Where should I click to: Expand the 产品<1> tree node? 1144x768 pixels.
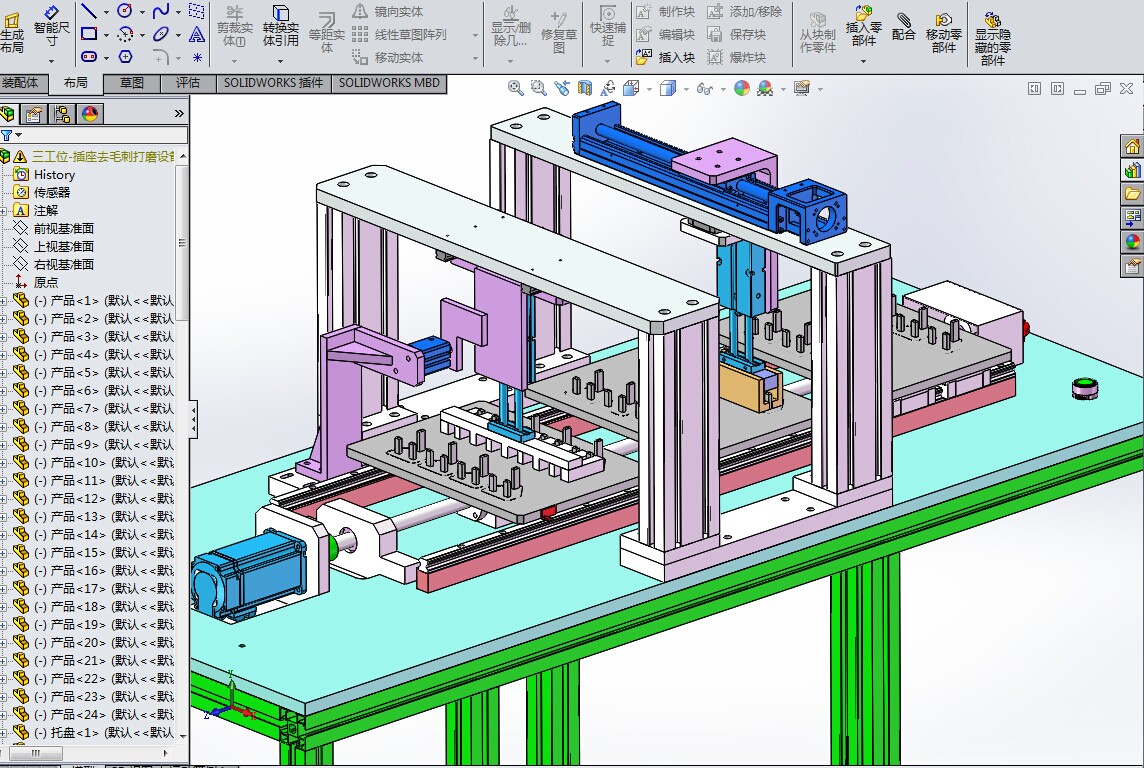pos(4,300)
